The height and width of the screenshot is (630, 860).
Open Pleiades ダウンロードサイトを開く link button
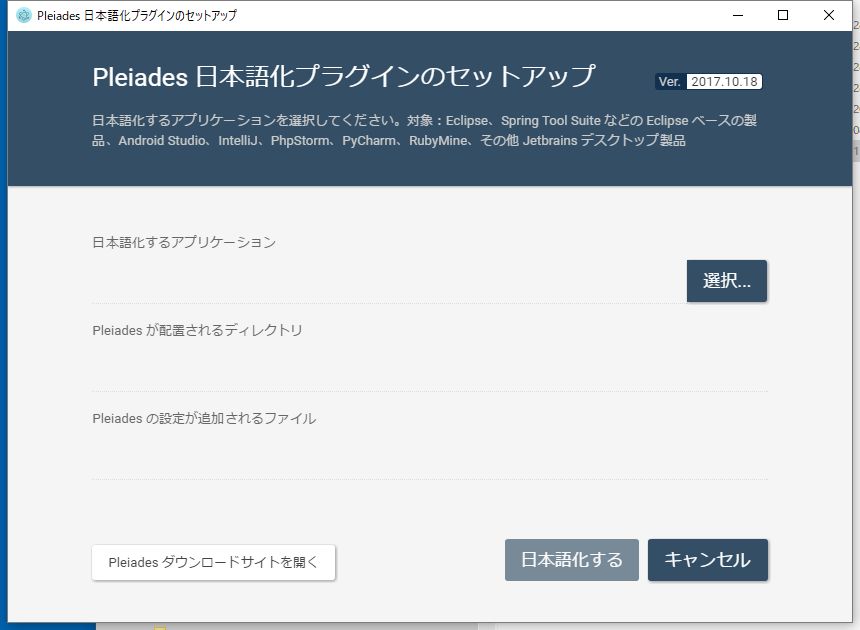pyautogui.click(x=213, y=562)
